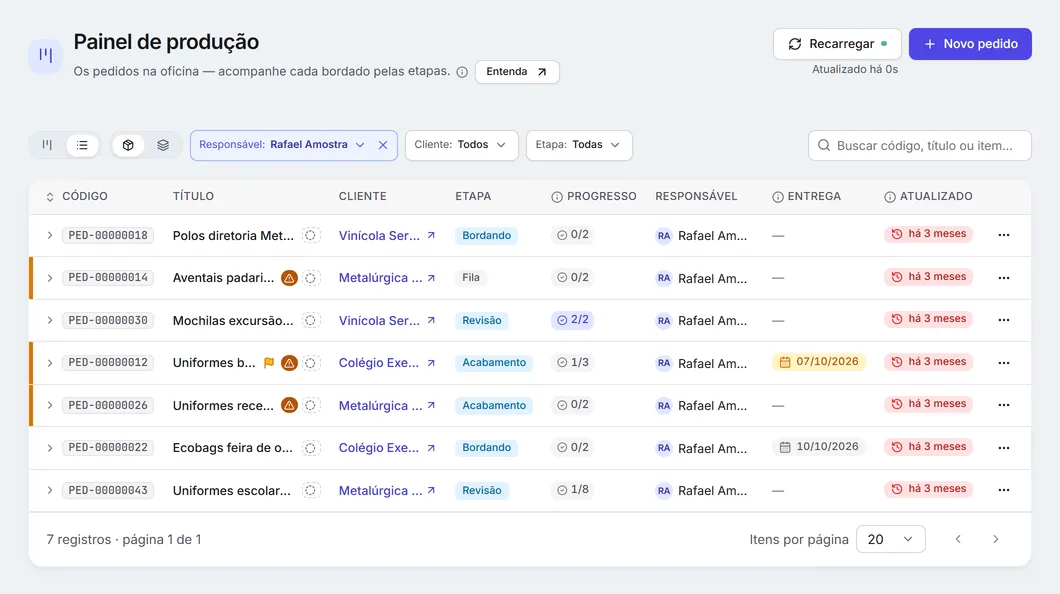Viewport: 1060px width, 594px height.
Task: Click warning icon on Uniformes b... row
Action: (289, 363)
